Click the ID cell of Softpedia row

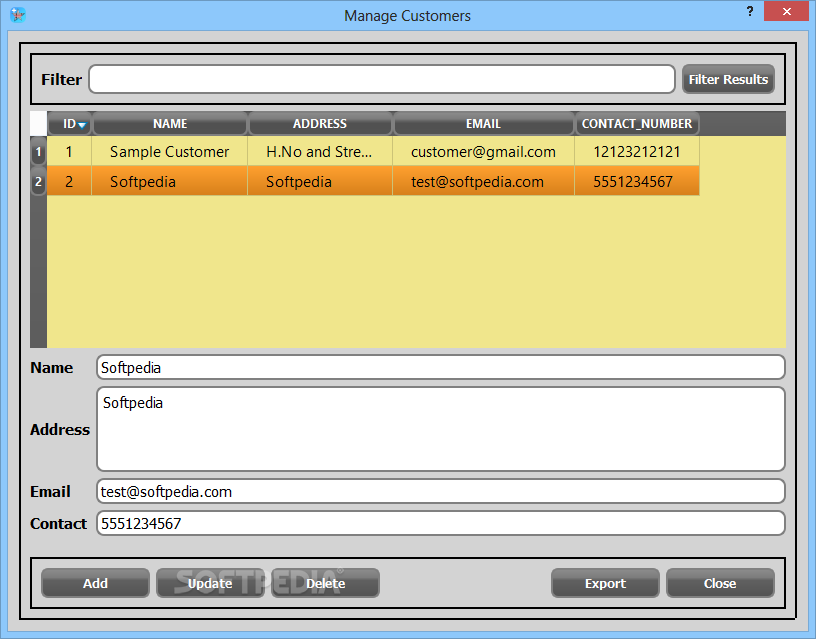69,181
